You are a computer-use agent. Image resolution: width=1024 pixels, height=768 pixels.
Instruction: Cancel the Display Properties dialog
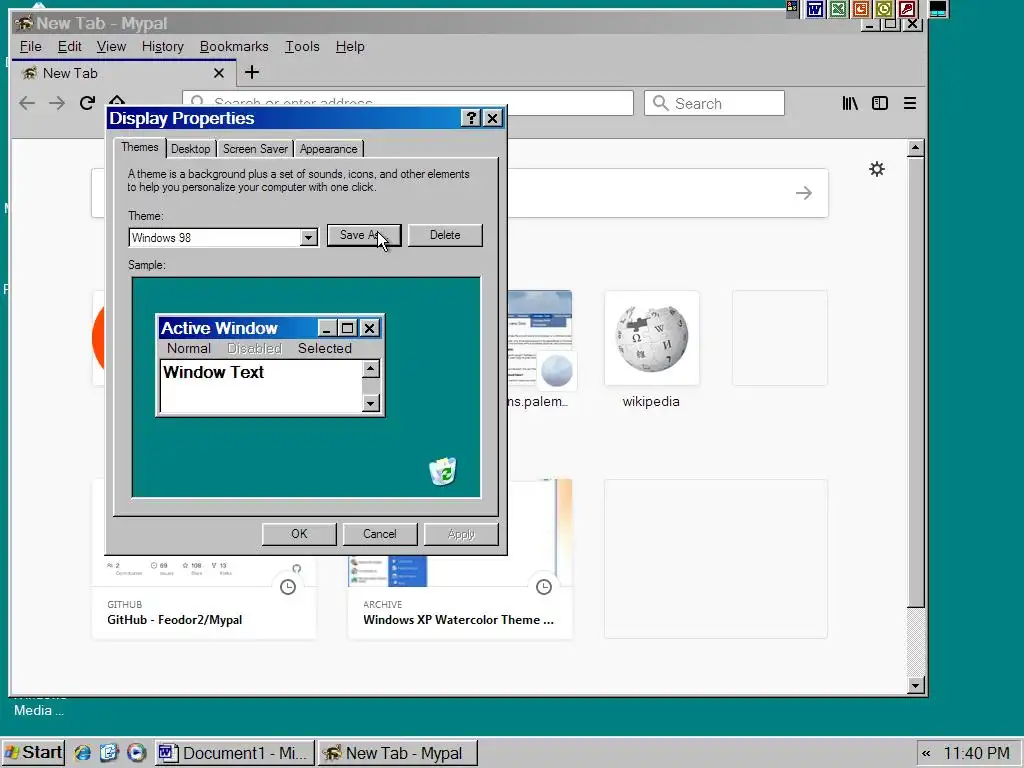point(379,534)
